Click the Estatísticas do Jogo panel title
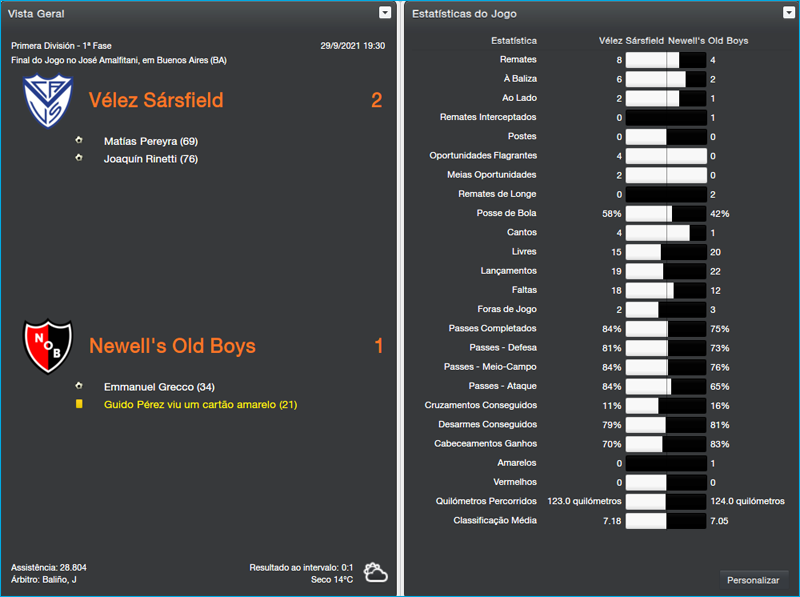Viewport: 800px width, 597px height. pyautogui.click(x=464, y=13)
